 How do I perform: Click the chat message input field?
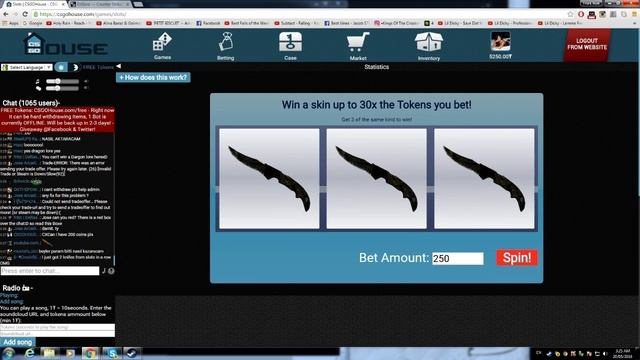tap(50, 271)
